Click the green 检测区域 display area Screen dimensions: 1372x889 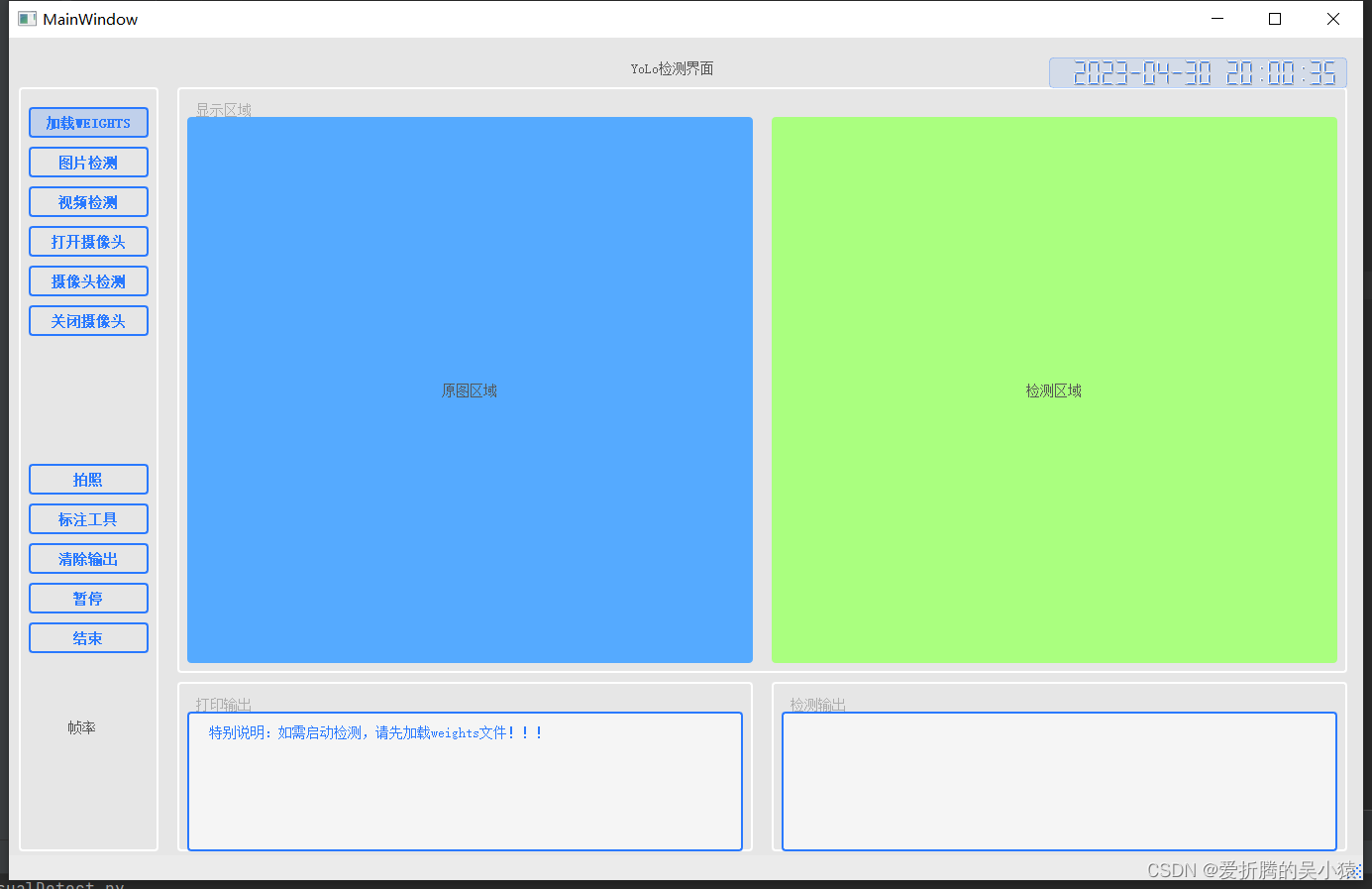coord(1054,390)
